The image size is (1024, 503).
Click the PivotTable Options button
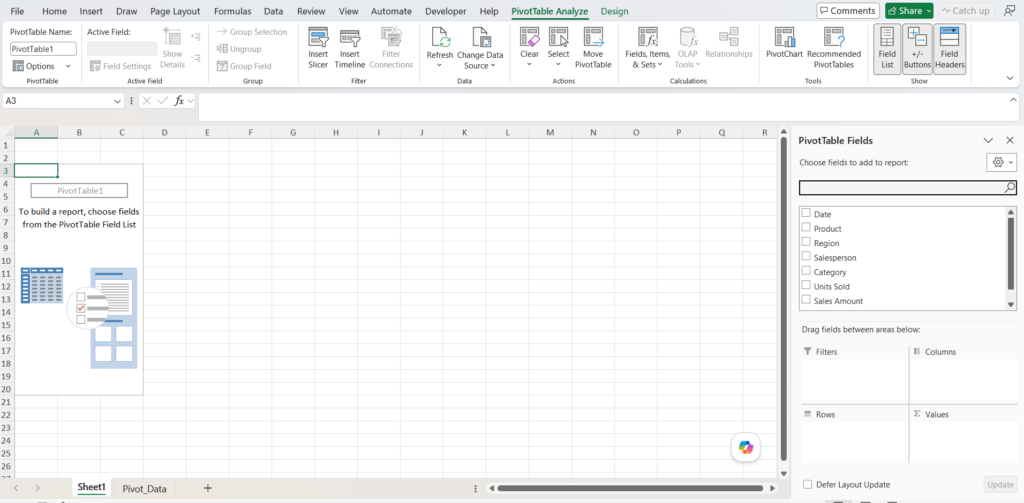coord(42,66)
